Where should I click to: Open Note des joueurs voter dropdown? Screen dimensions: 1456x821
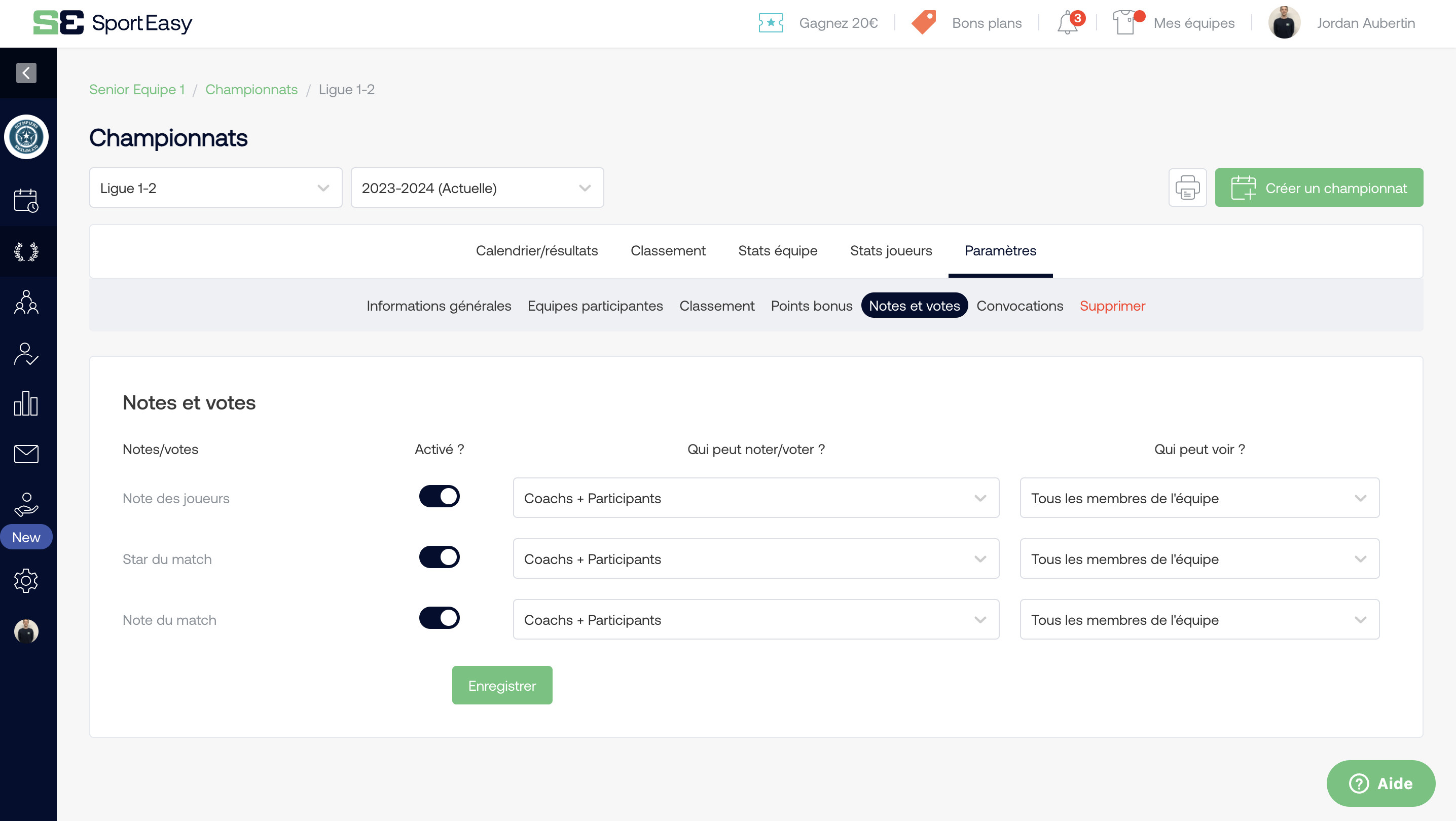pyautogui.click(x=756, y=498)
